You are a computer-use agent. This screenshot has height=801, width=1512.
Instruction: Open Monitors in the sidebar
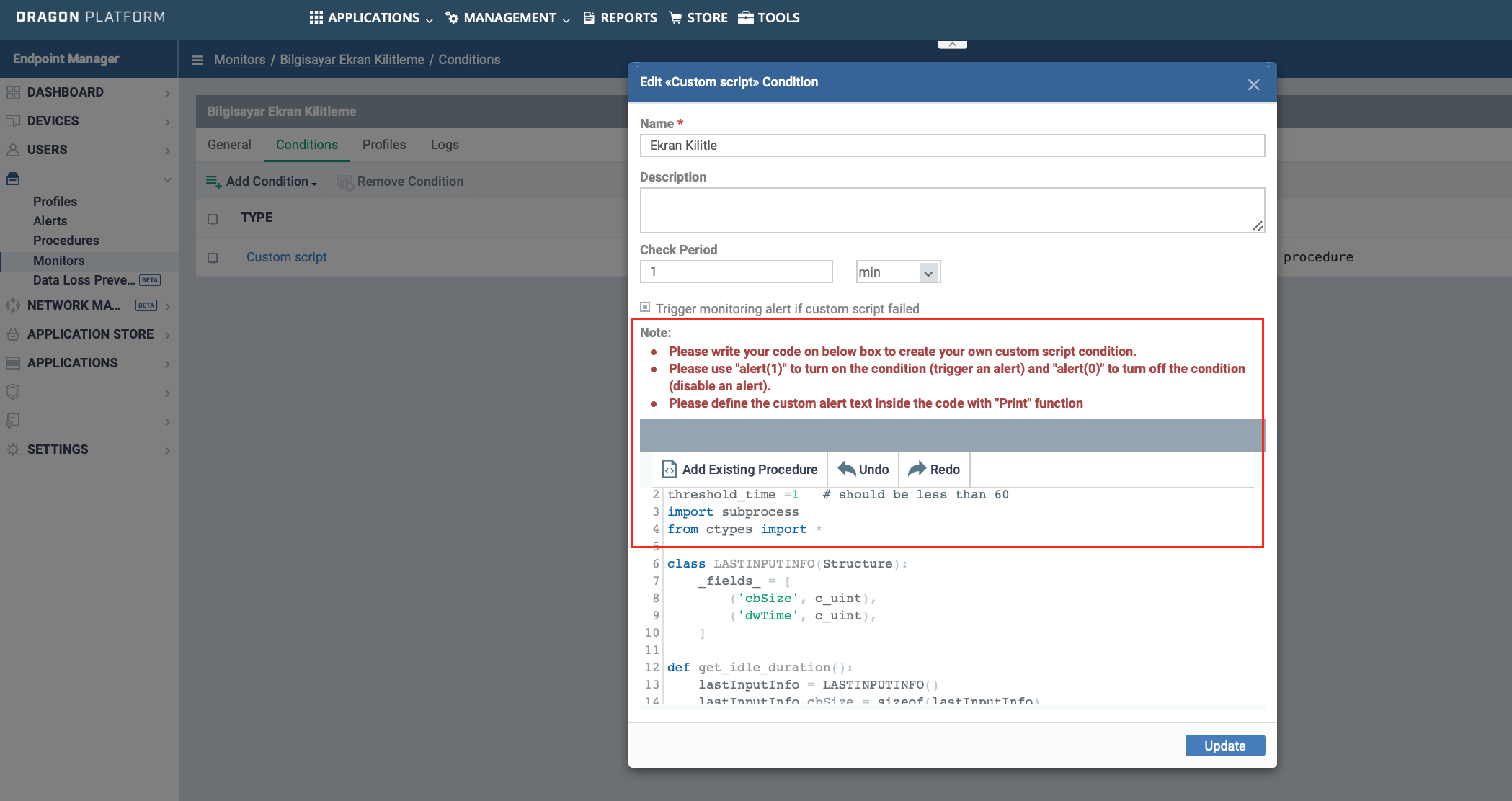point(59,261)
